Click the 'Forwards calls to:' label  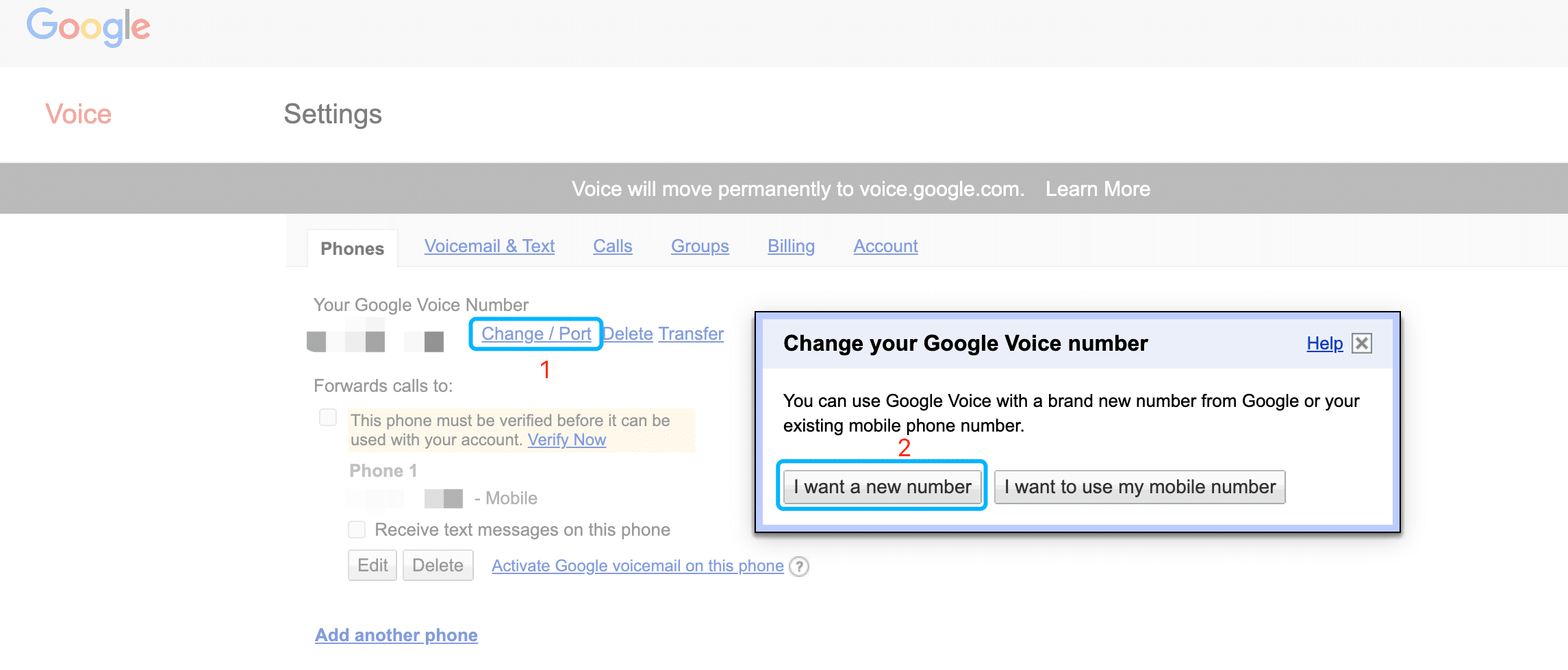[x=383, y=386]
